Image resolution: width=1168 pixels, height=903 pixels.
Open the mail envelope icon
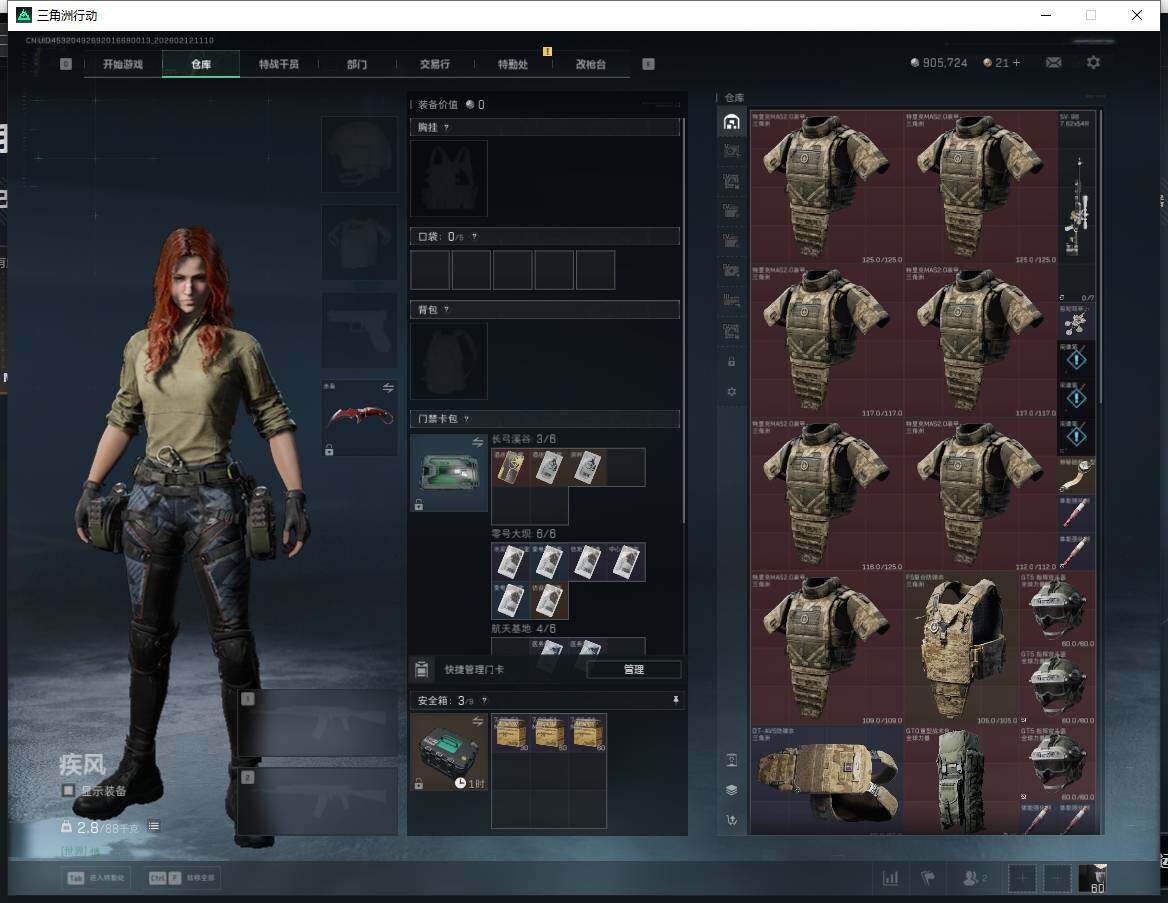point(1053,63)
